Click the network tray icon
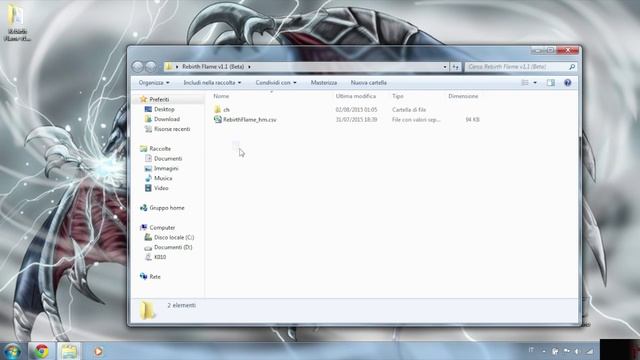The image size is (640, 360). (589, 351)
